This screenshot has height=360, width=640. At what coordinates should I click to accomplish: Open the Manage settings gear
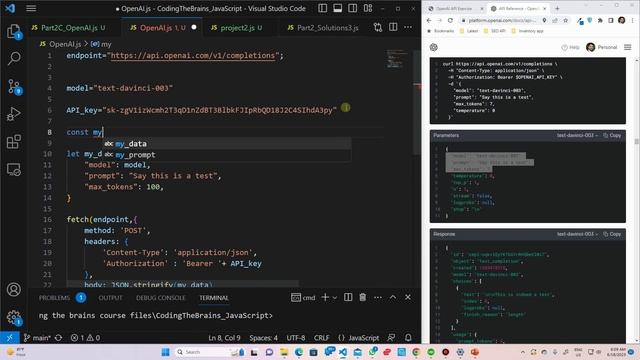click(14, 317)
